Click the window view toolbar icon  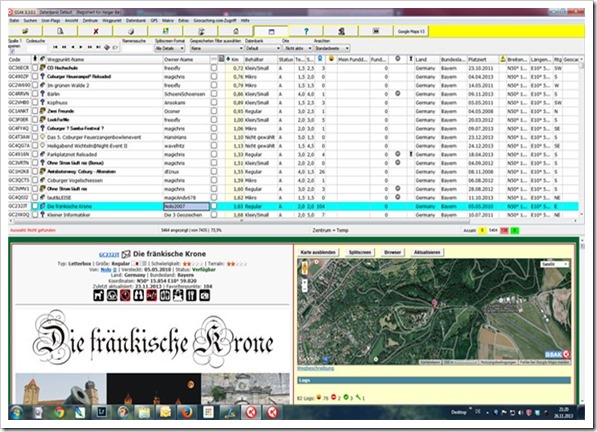click(x=271, y=31)
